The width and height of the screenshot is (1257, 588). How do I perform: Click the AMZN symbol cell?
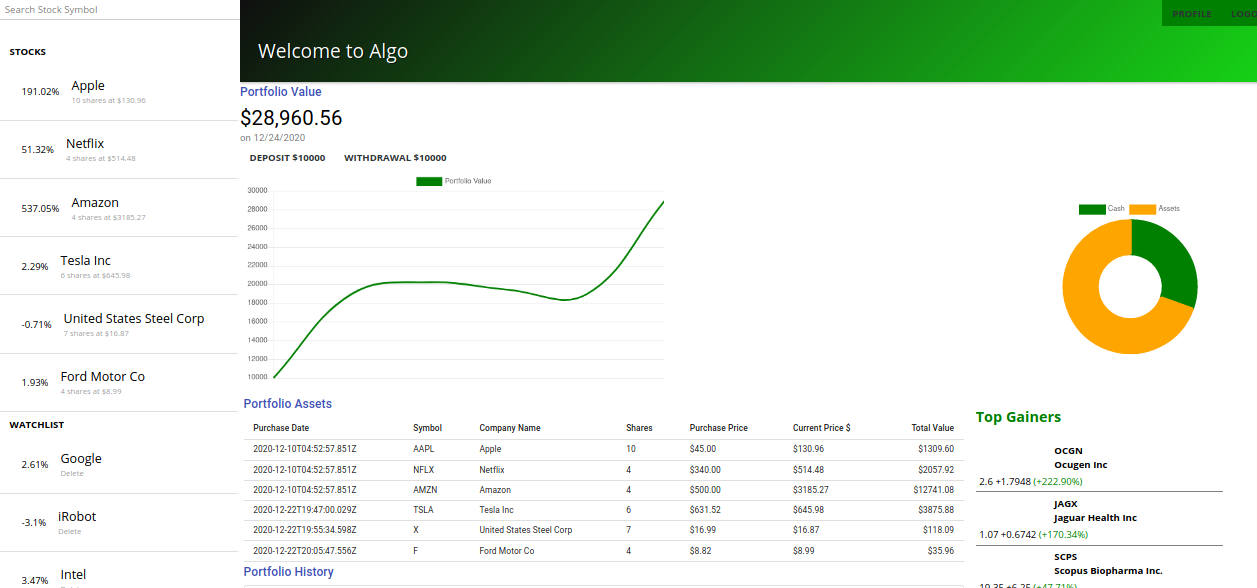point(425,490)
